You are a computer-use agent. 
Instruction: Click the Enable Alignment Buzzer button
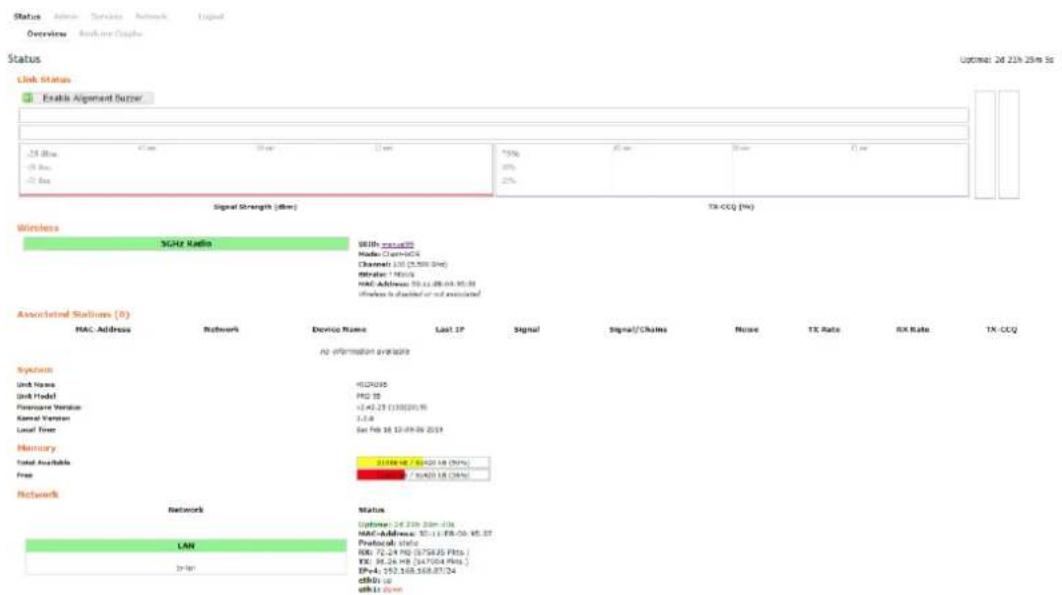click(87, 98)
